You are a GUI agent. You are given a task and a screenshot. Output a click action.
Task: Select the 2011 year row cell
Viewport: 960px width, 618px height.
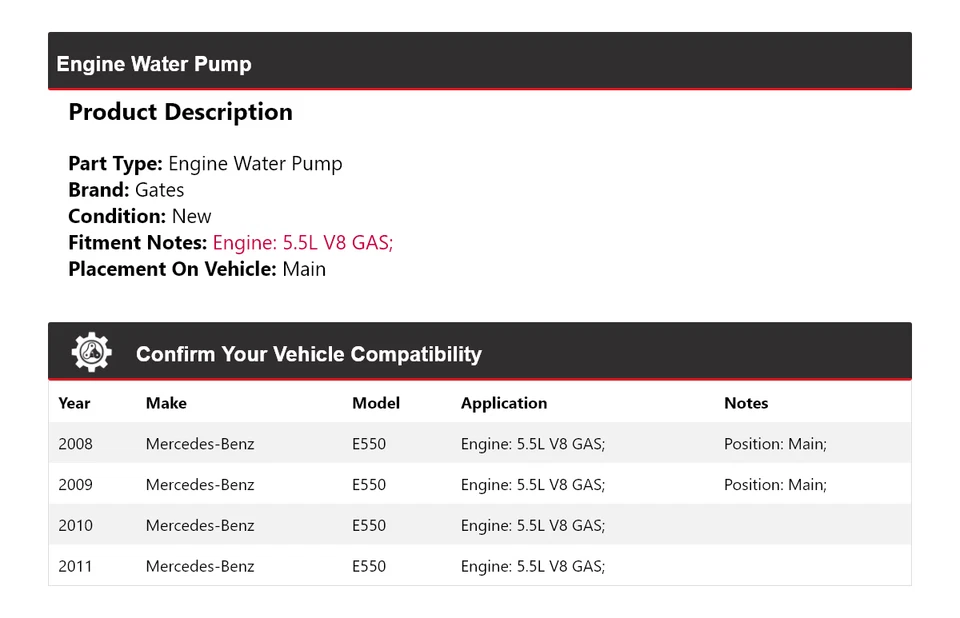[75, 566]
